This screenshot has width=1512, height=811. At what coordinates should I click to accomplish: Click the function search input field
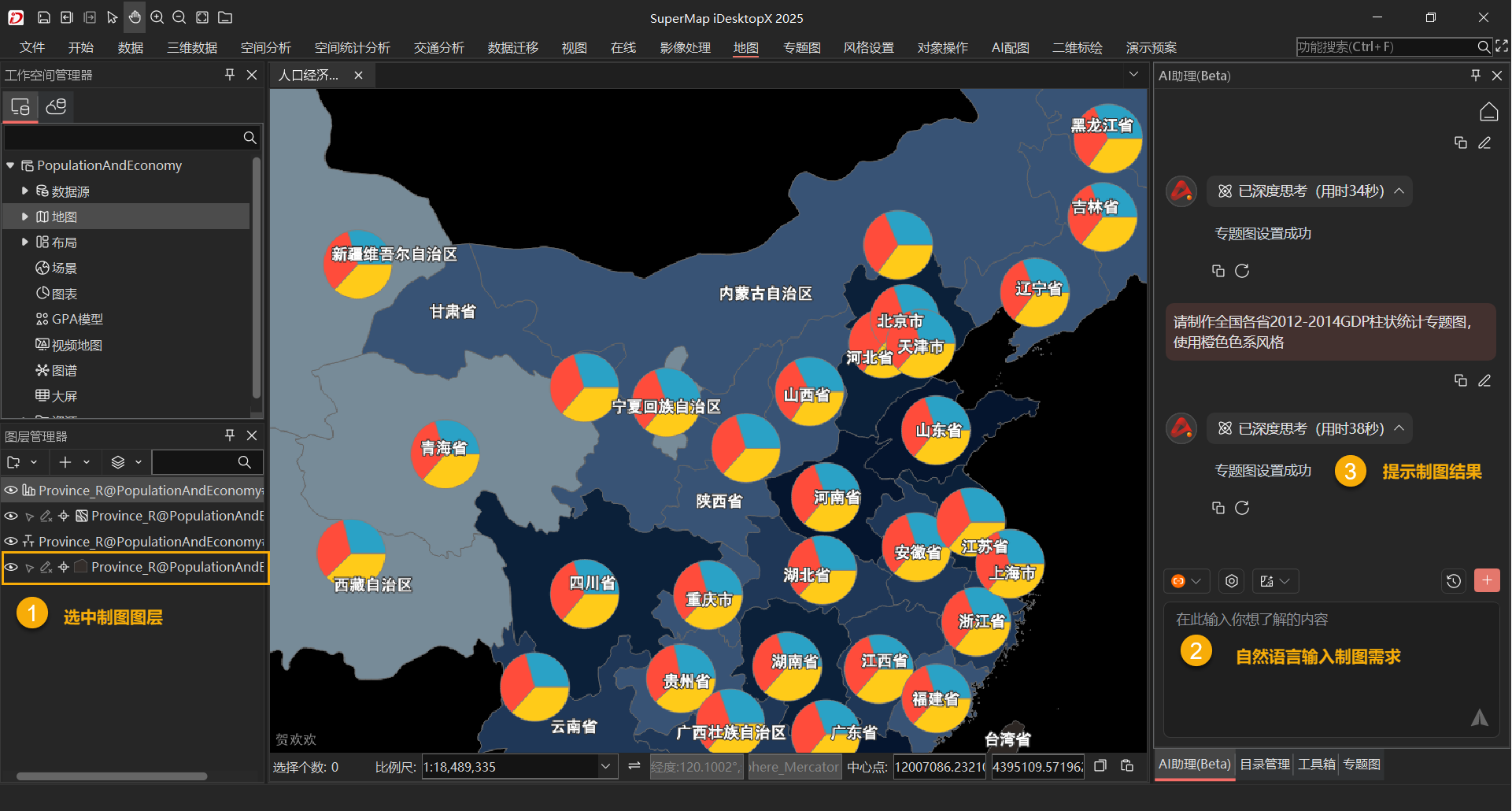point(1385,47)
